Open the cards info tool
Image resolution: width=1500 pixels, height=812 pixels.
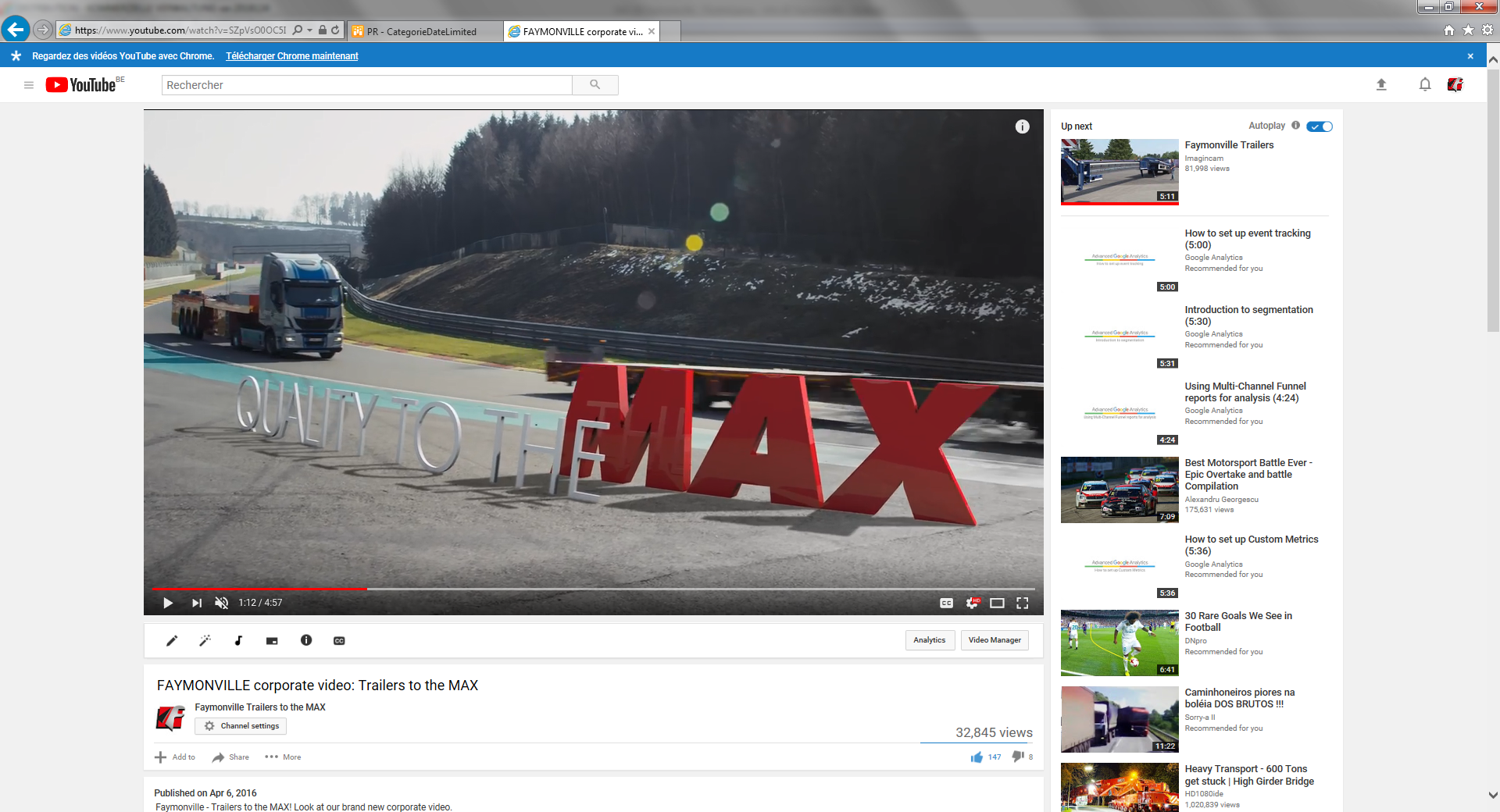tap(306, 640)
